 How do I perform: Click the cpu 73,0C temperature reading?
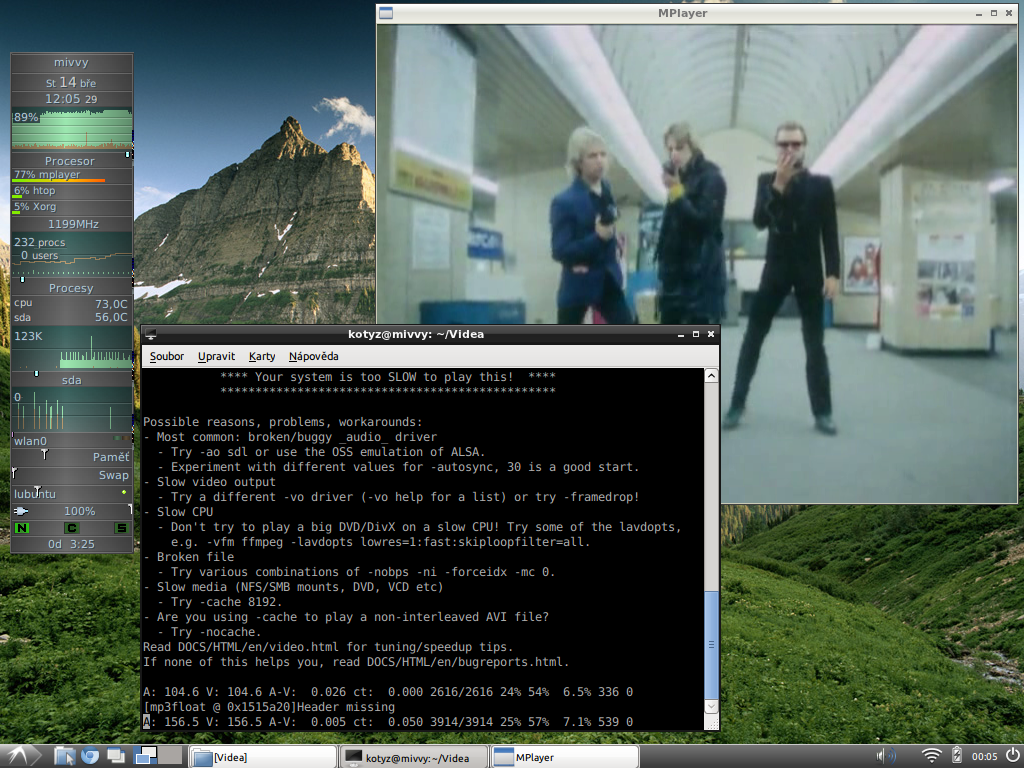(x=71, y=303)
